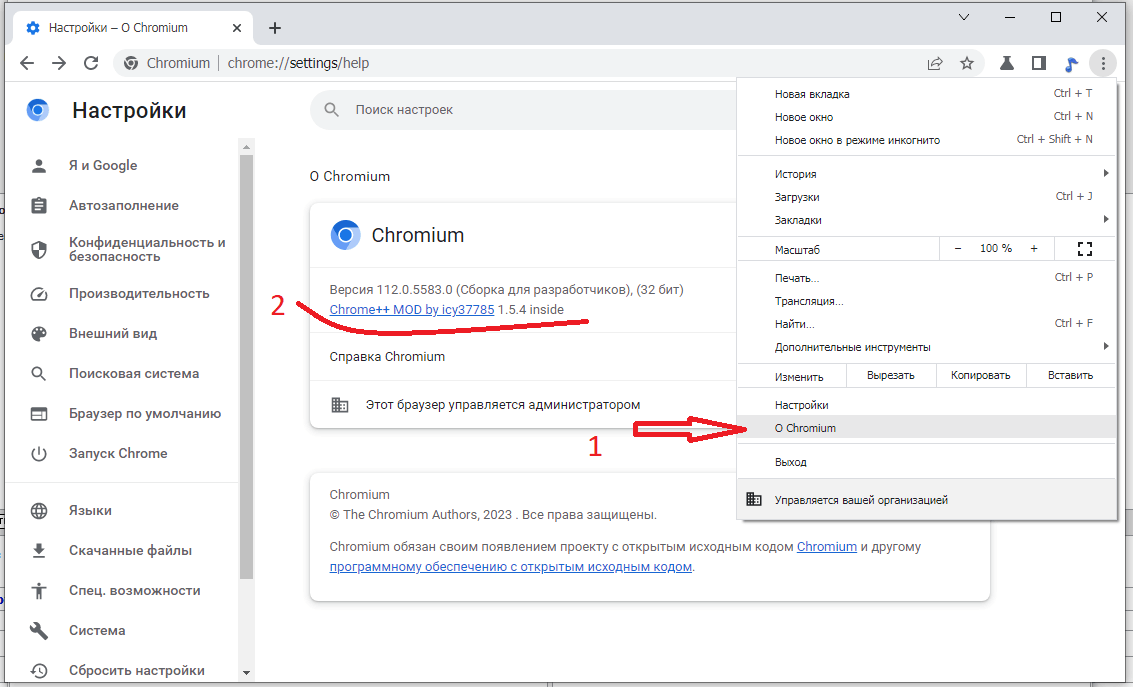The width and height of the screenshot is (1133, 687).
Task: Click the magnifier icon for Поисковая система
Action: click(39, 373)
